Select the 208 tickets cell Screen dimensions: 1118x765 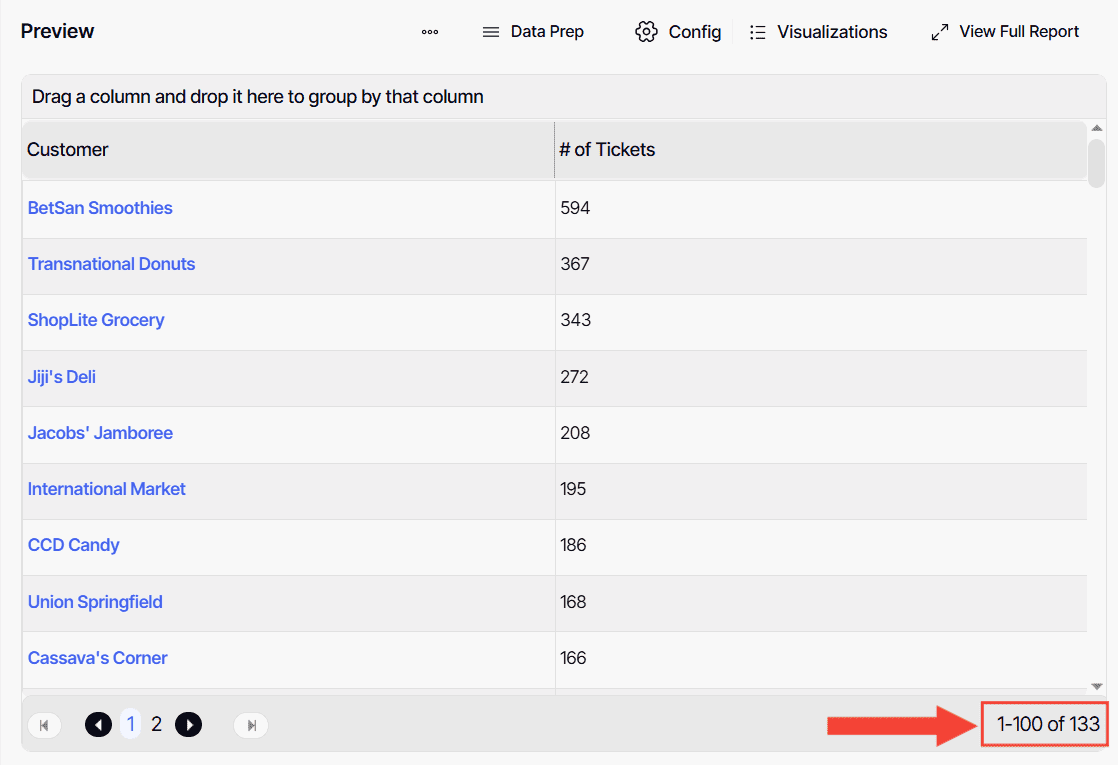(821, 435)
